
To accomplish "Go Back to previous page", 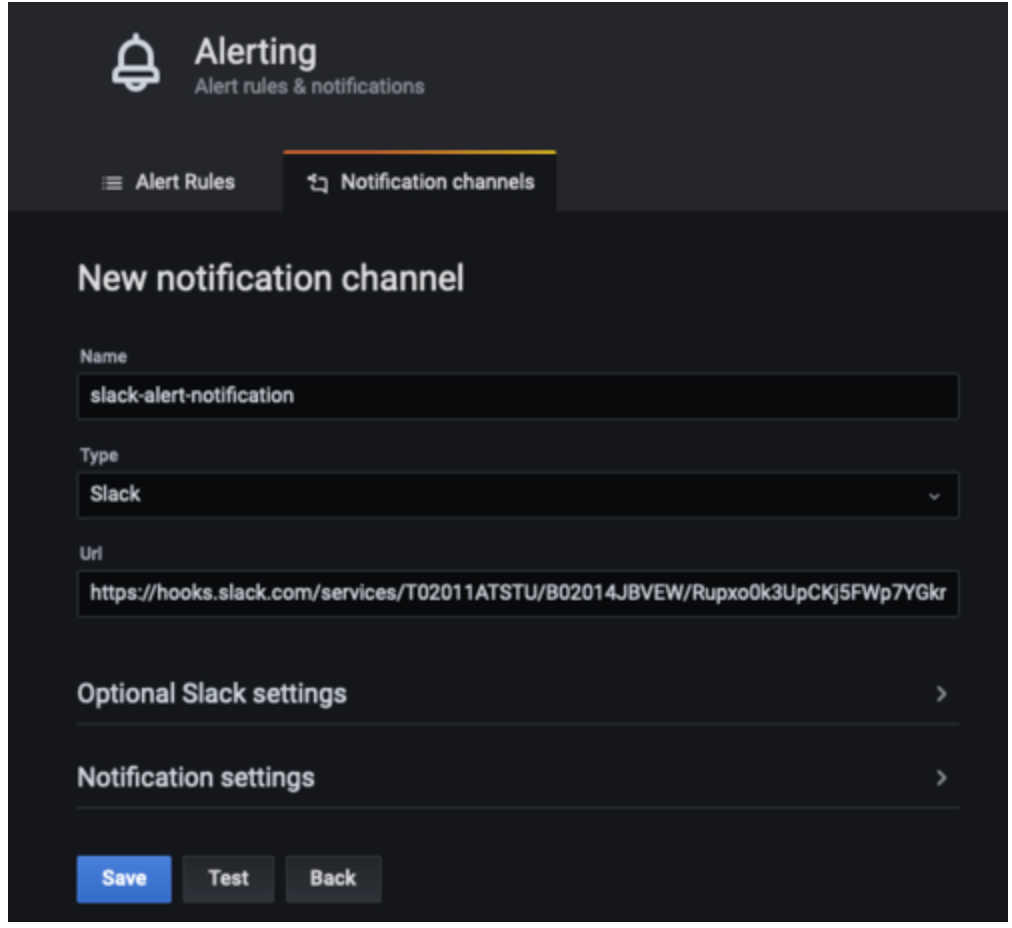I will [333, 878].
